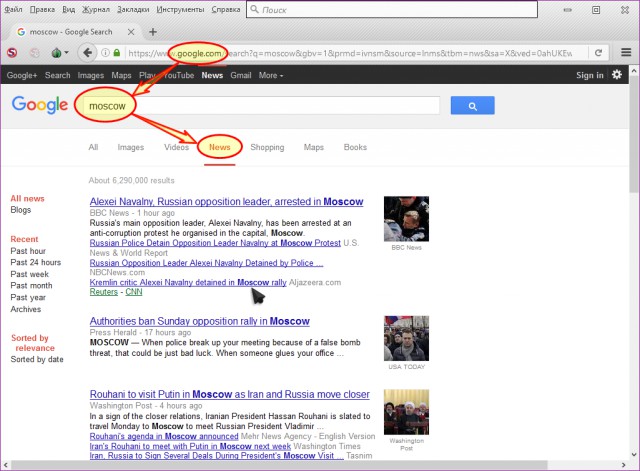The height and width of the screenshot is (471, 640).
Task: Select Sorted by date option
Action: [x=37, y=359]
